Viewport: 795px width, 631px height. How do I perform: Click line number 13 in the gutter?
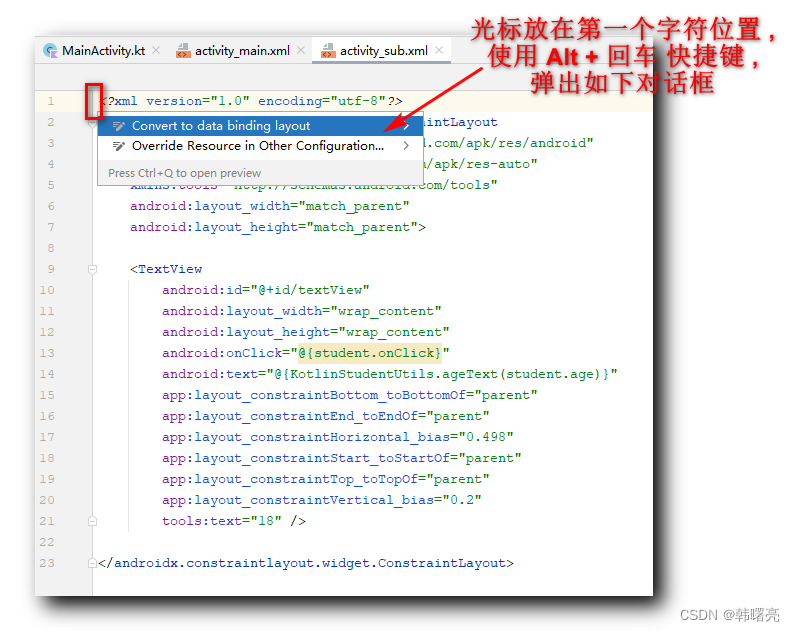point(49,353)
